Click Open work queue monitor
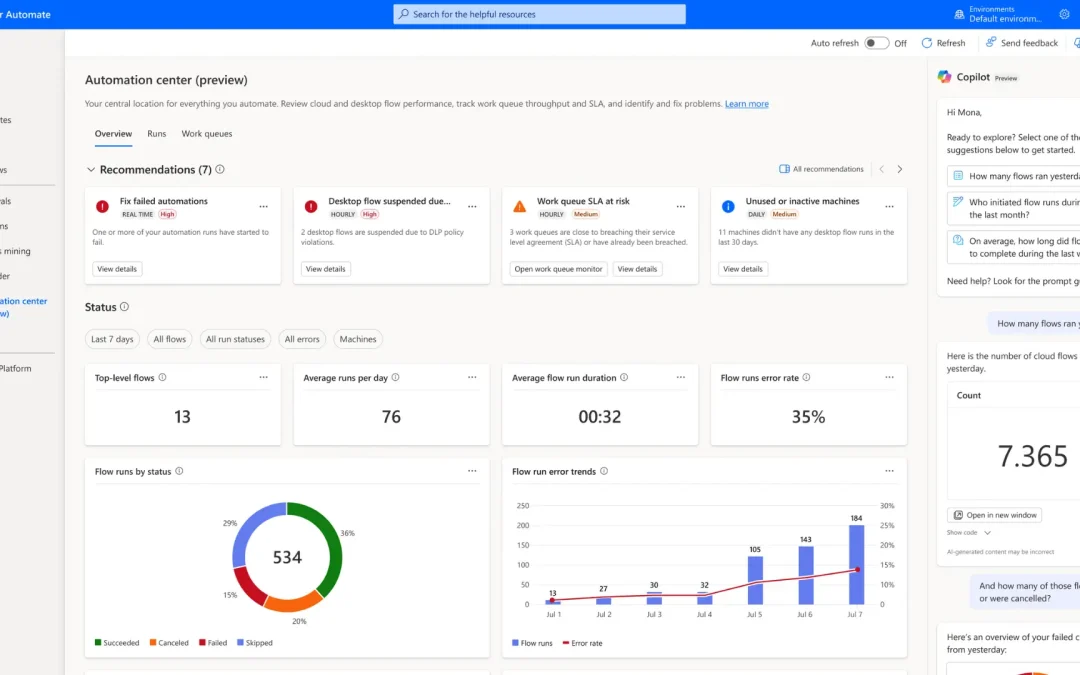This screenshot has width=1080, height=675. click(558, 269)
